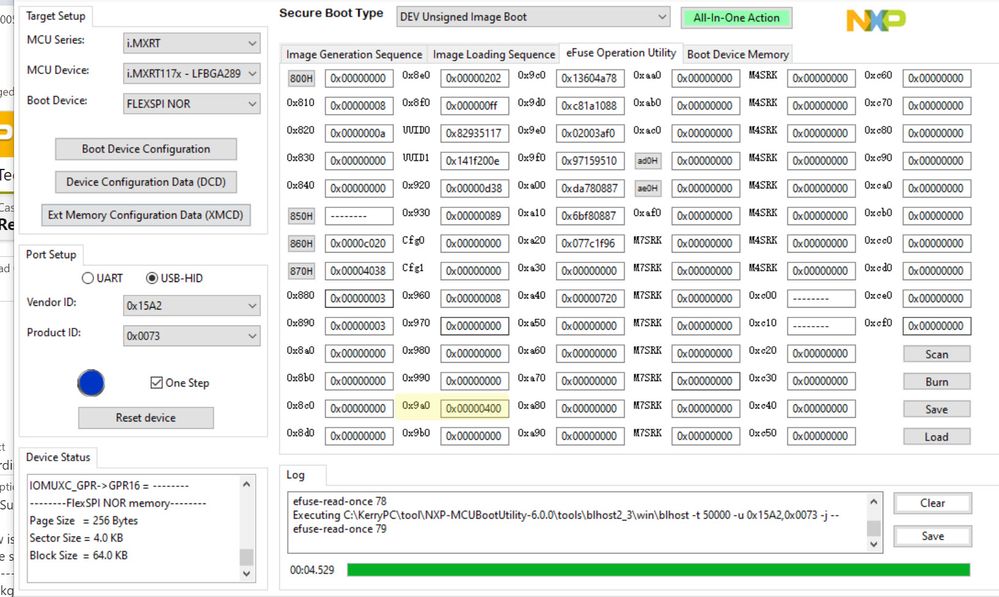Click the green progress bar

pyautogui.click(x=658, y=570)
